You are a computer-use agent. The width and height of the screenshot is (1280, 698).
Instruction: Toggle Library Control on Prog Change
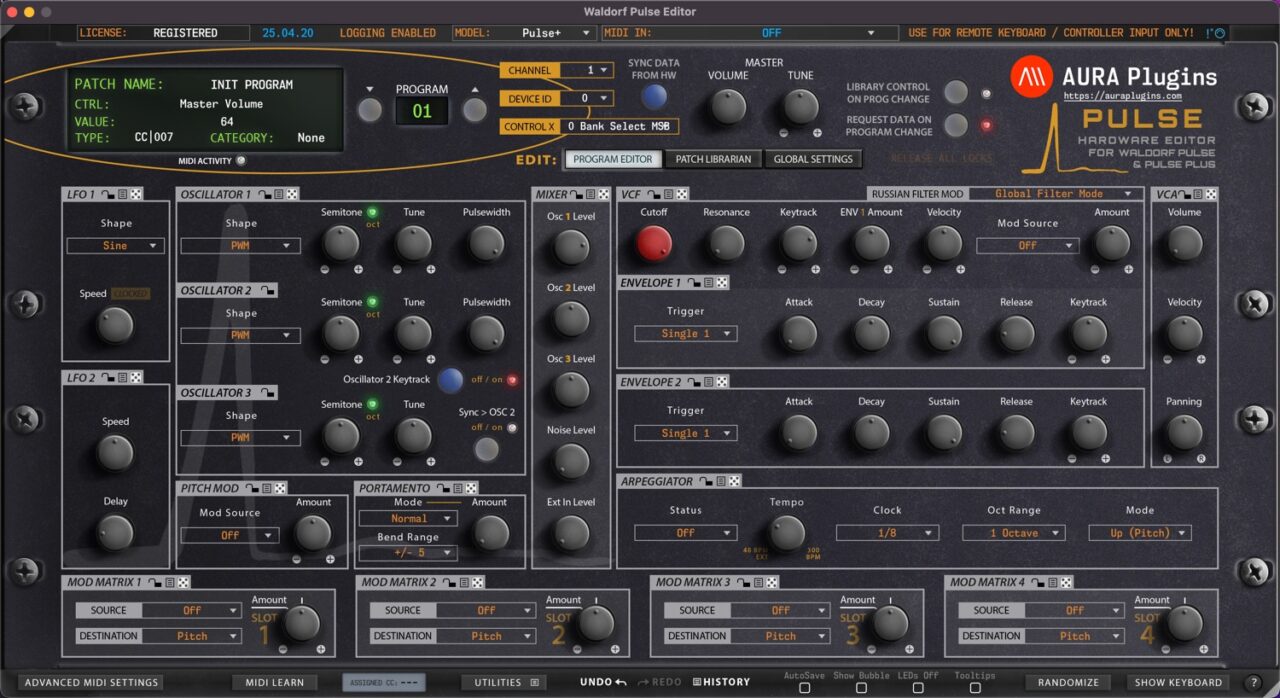[956, 92]
